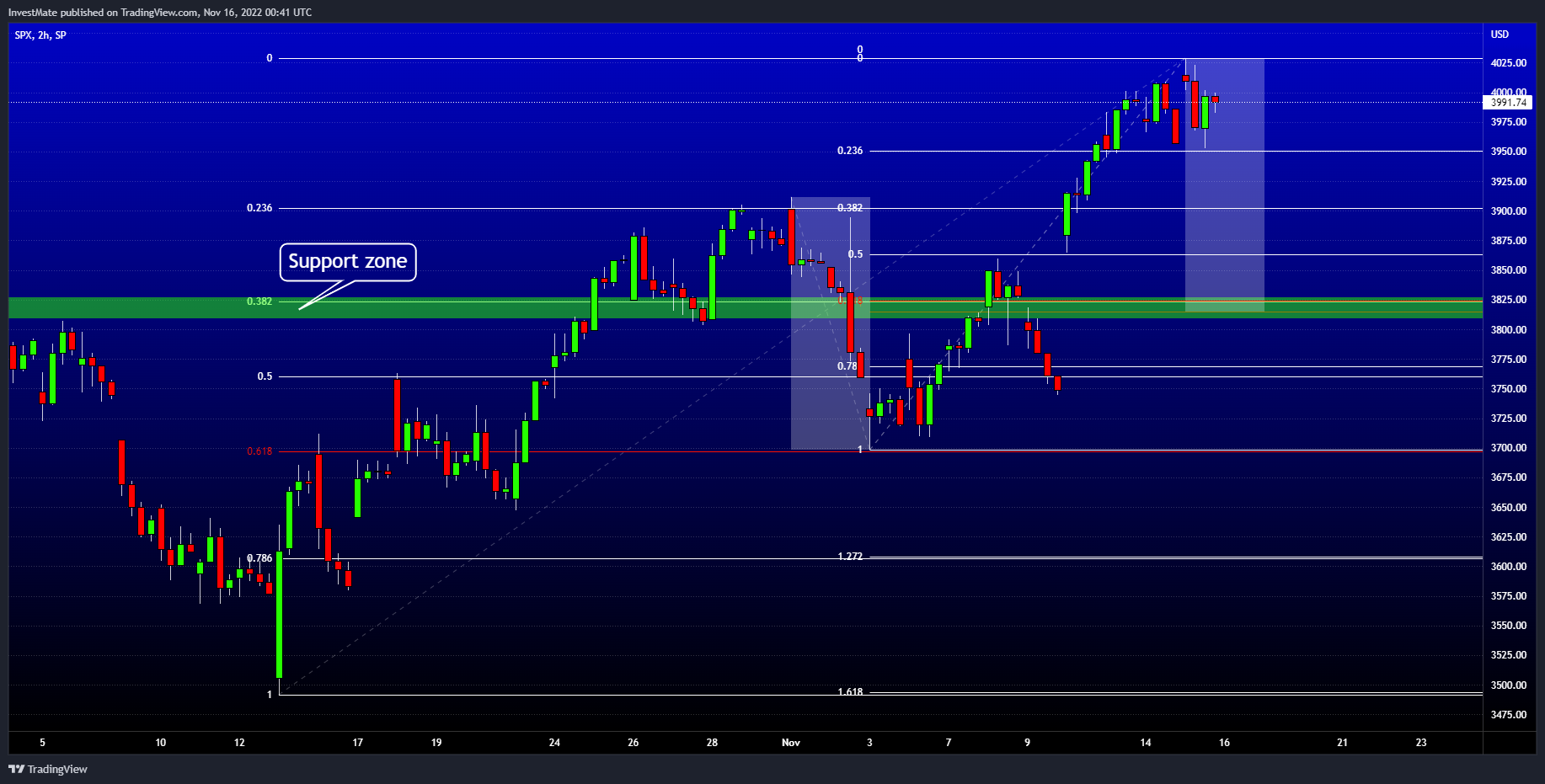Select the current price tag 3991.74
Viewport: 1545px width, 784px height.
[1507, 103]
